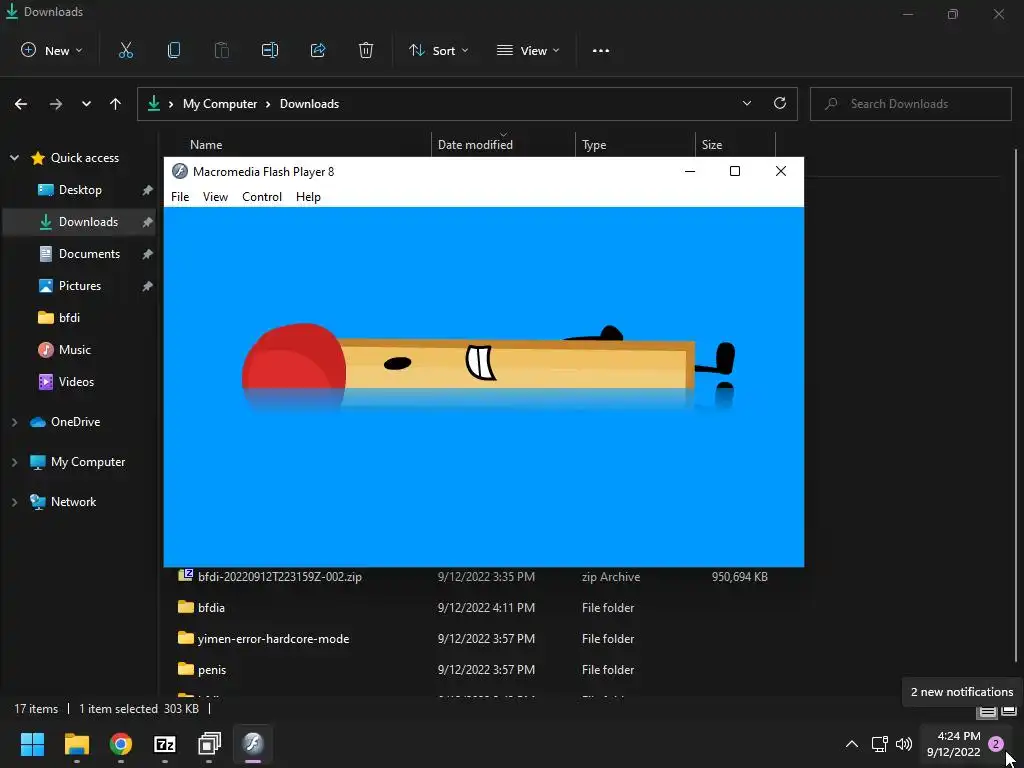Open the See more ellipsis menu

(601, 50)
